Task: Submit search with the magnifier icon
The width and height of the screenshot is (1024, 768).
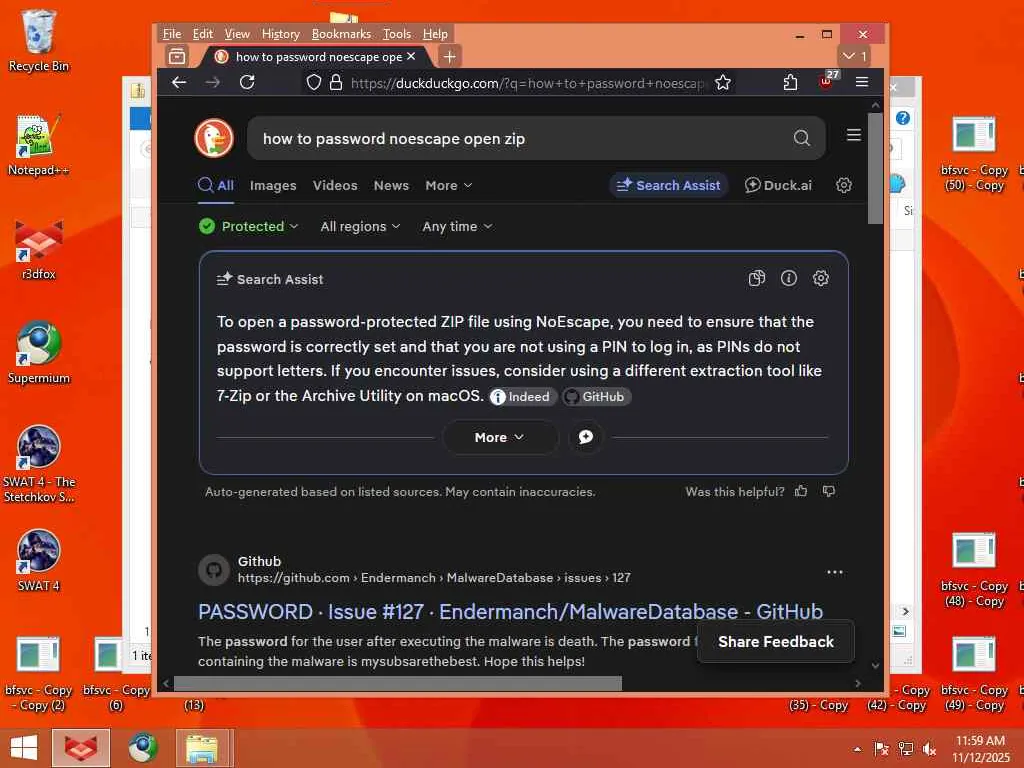Action: click(802, 138)
